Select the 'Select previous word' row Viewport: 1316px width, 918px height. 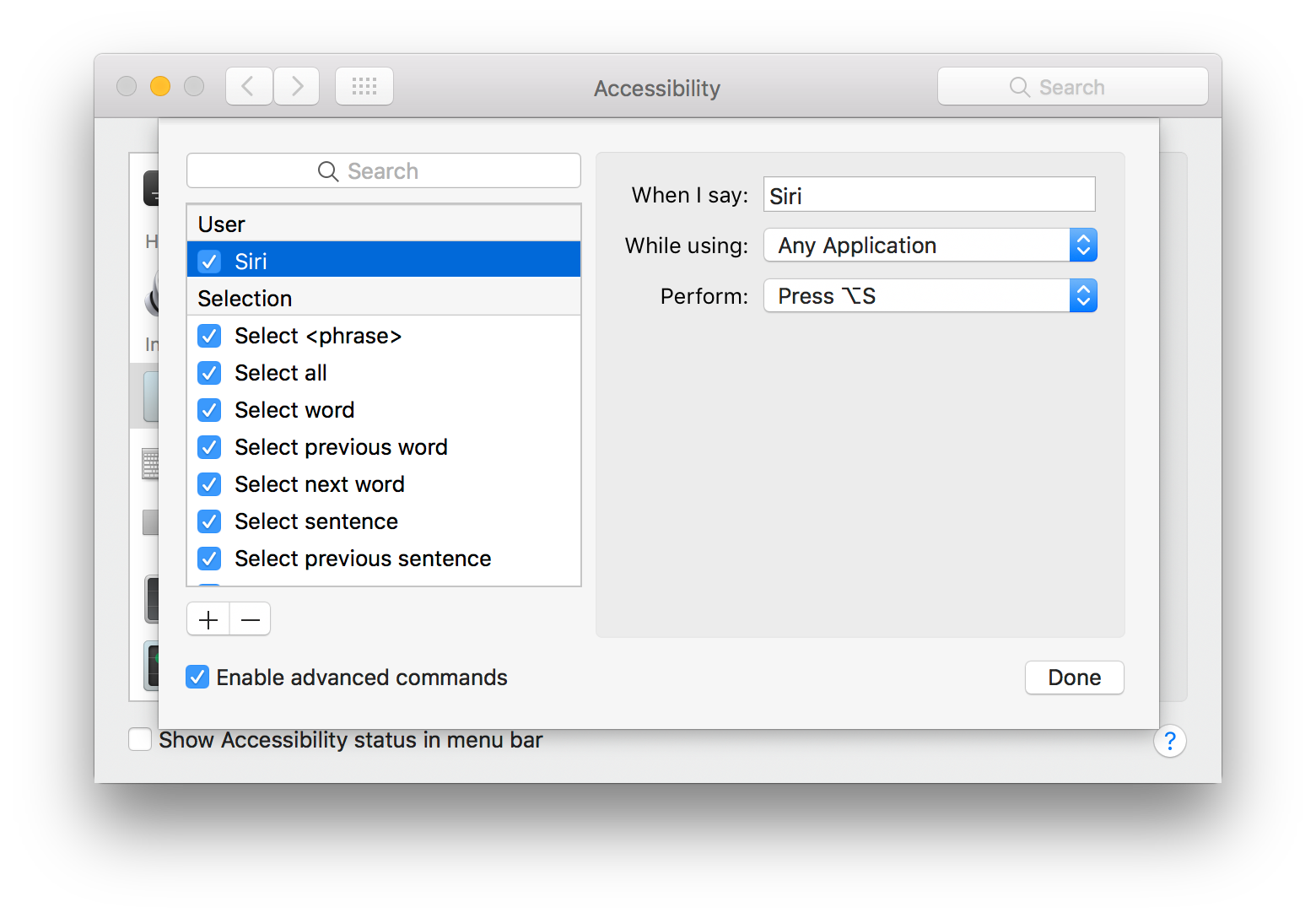(x=384, y=447)
